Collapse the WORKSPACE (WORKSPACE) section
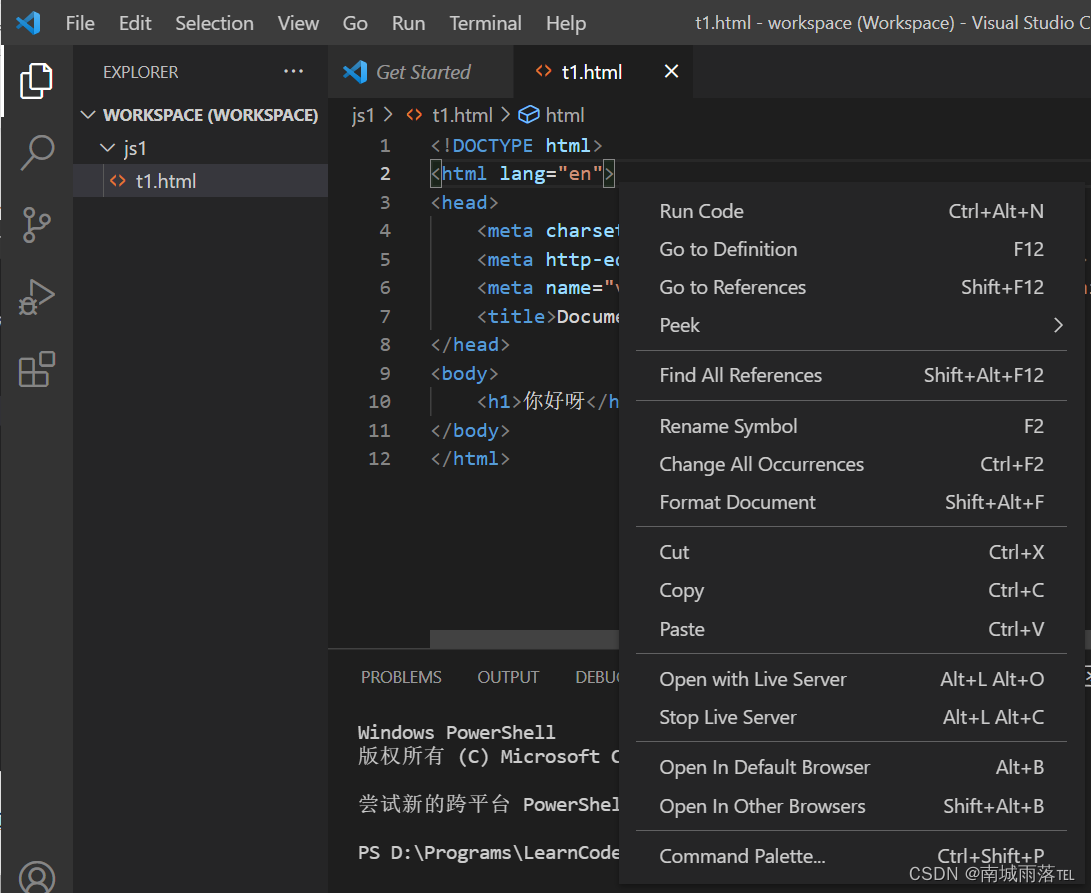The height and width of the screenshot is (893, 1091). (x=88, y=114)
